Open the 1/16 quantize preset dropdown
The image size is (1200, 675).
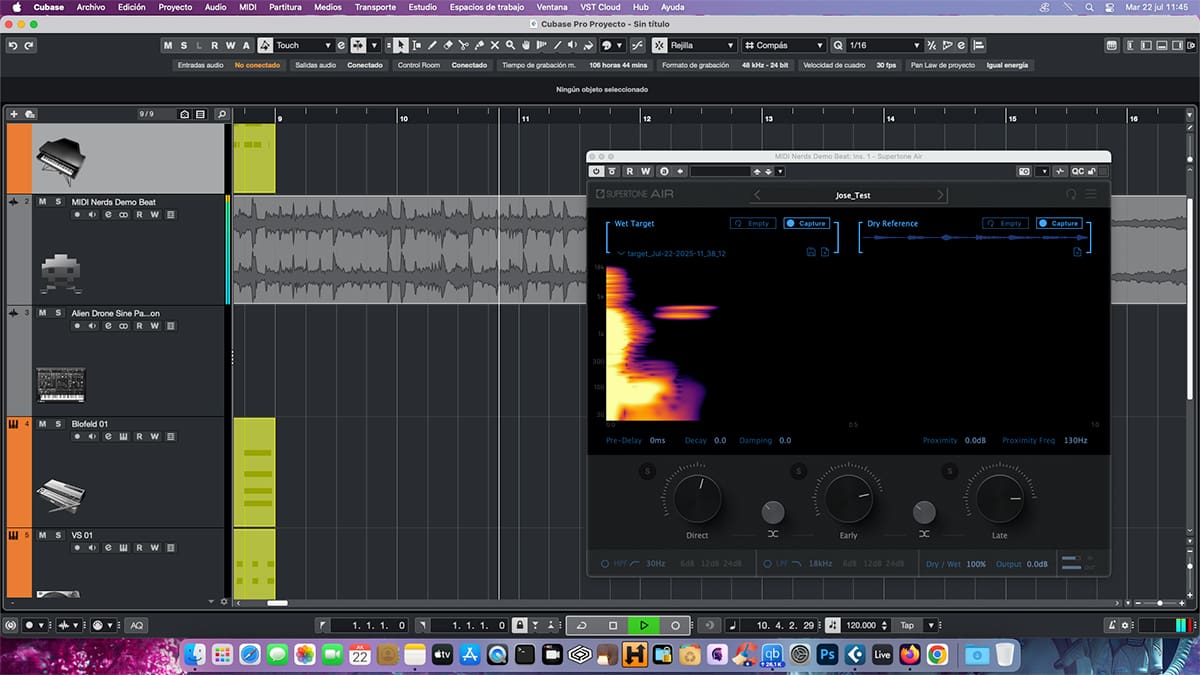point(915,45)
